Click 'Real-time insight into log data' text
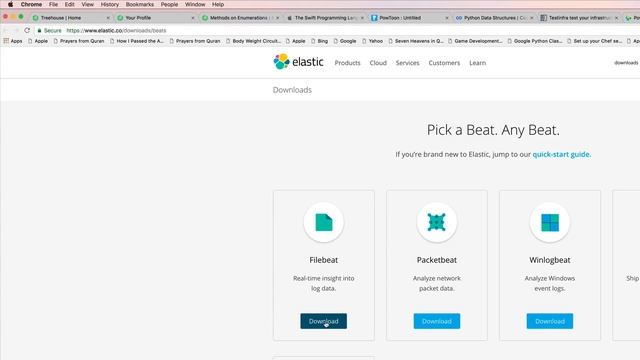 pos(324,283)
